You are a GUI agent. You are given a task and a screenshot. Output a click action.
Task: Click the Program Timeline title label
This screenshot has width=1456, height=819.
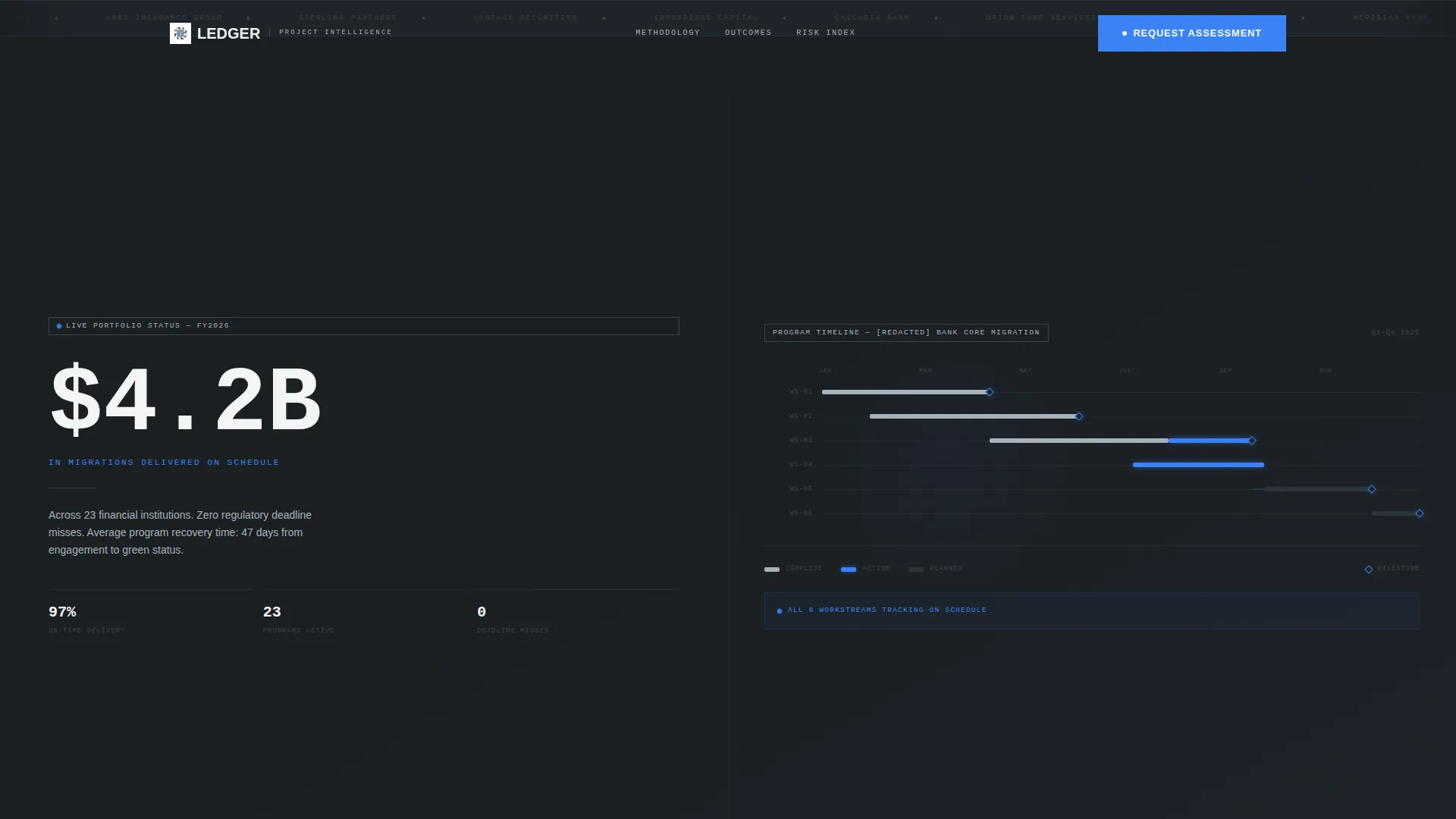click(x=906, y=333)
